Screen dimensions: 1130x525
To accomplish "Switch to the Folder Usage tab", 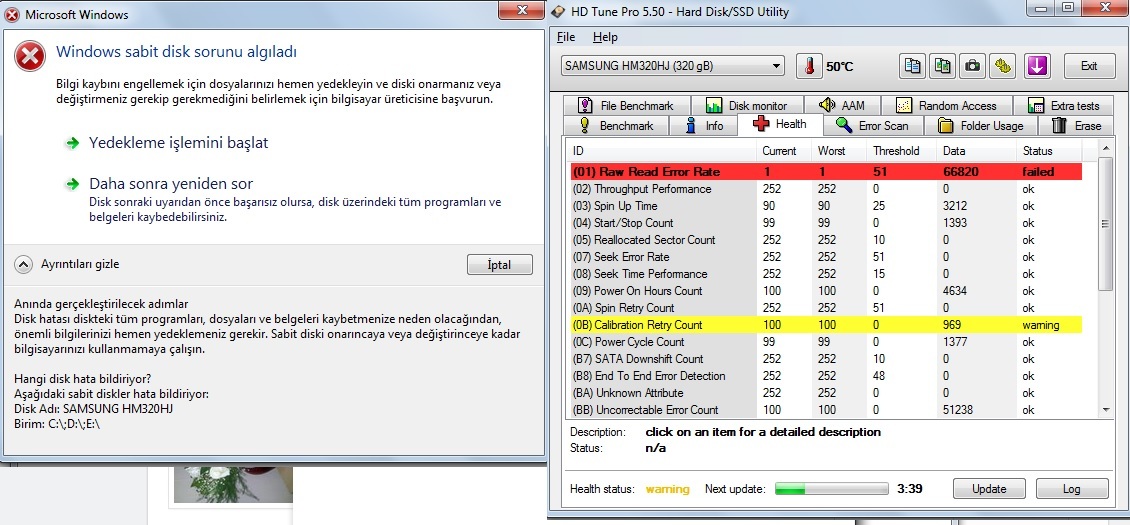I will (x=982, y=125).
